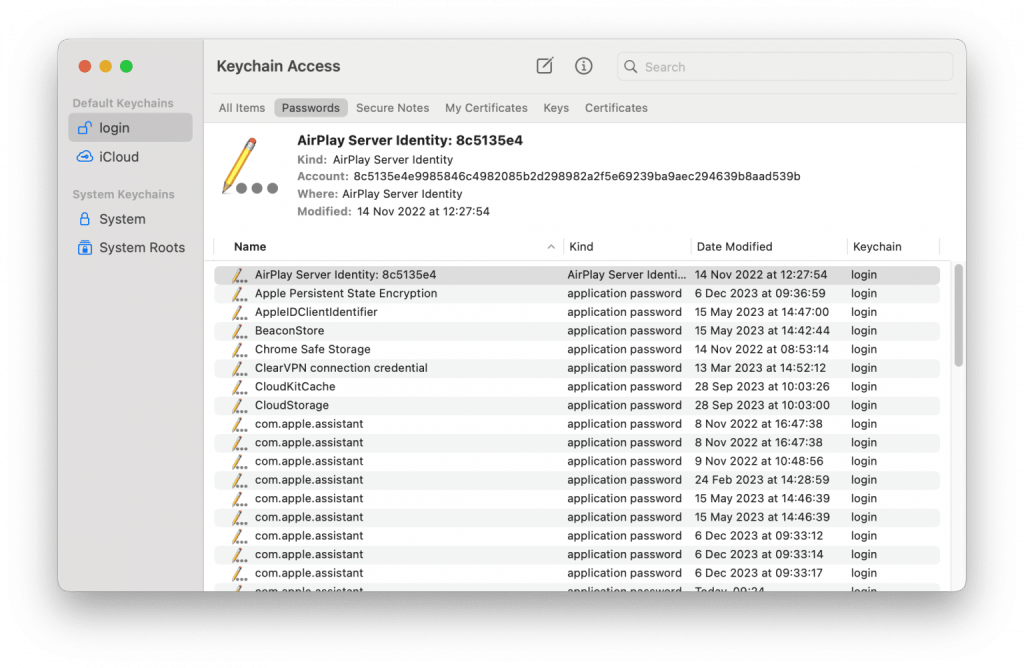Image resolution: width=1024 pixels, height=668 pixels.
Task: Click pencil icon of CloudKitCache row
Action: coord(239,387)
